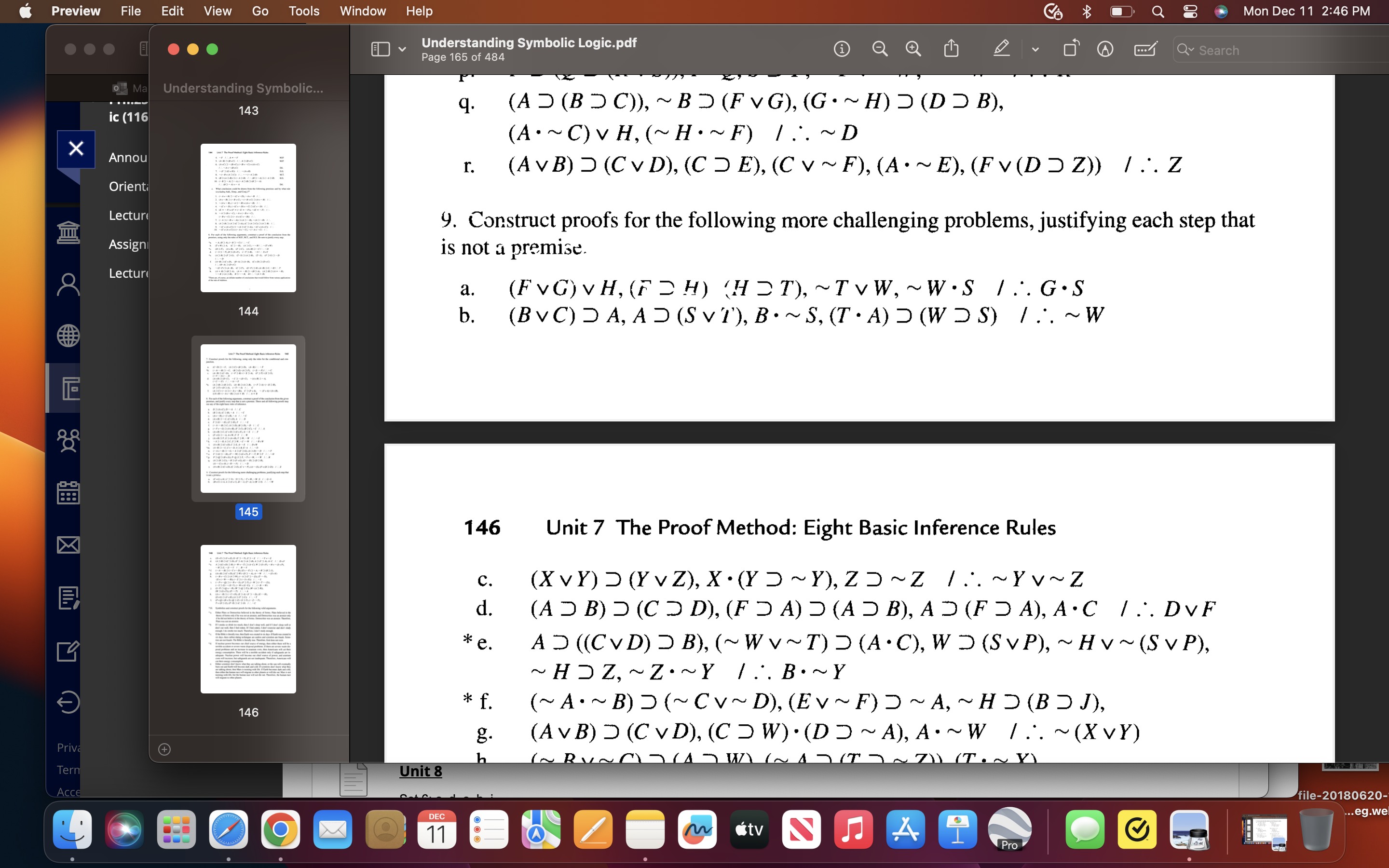Image resolution: width=1389 pixels, height=868 pixels.
Task: Open the Go menu
Action: 259,11
